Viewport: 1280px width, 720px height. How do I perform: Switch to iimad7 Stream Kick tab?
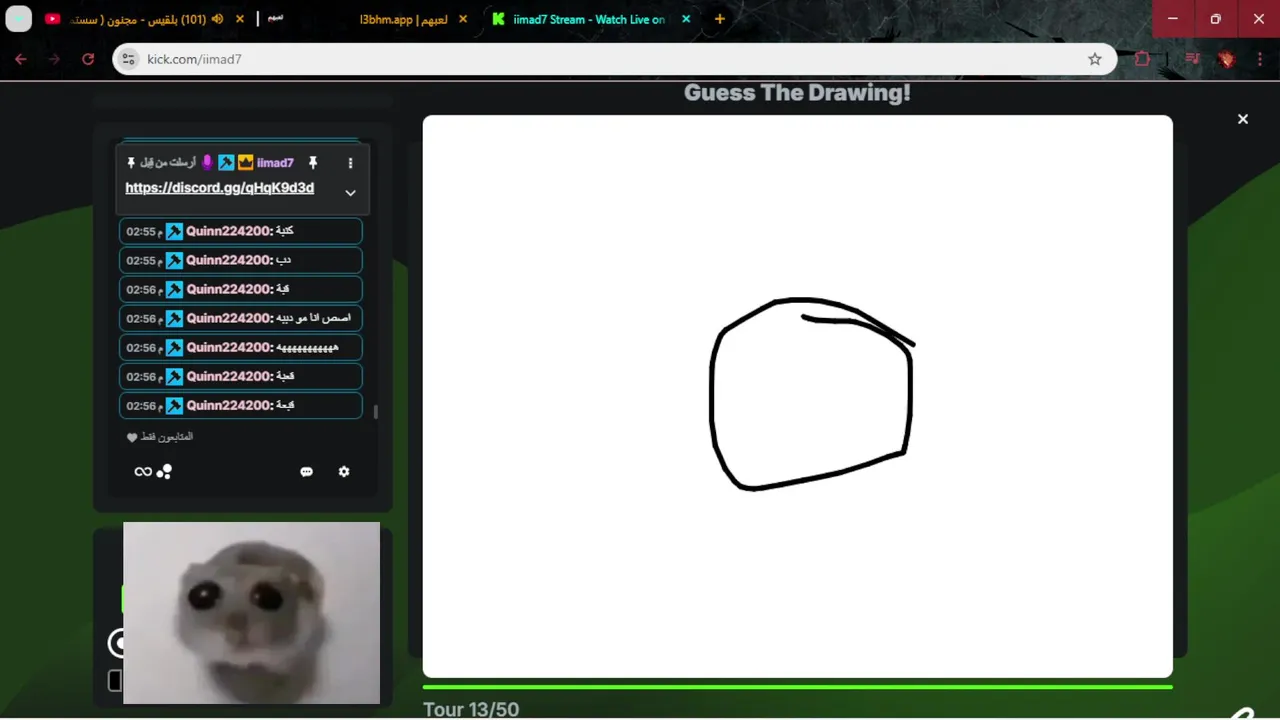click(589, 19)
